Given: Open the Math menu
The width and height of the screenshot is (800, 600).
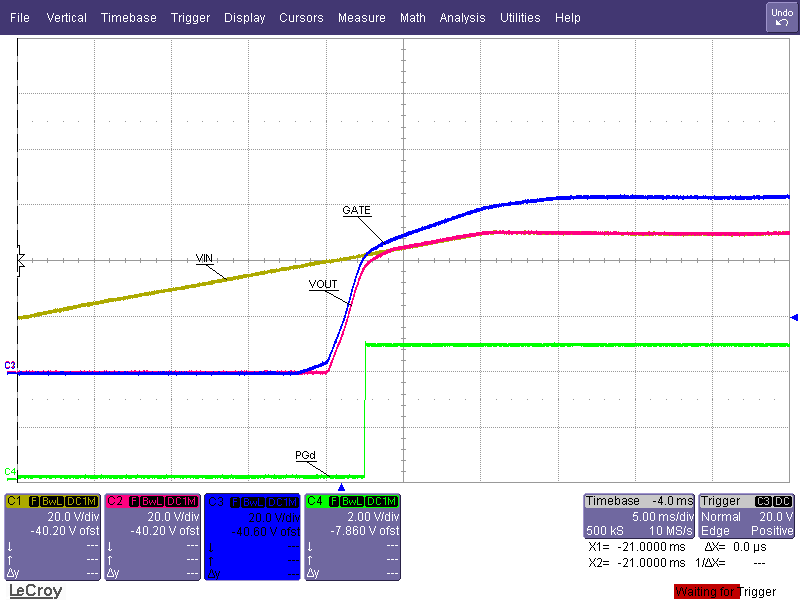Looking at the screenshot, I should point(412,18).
